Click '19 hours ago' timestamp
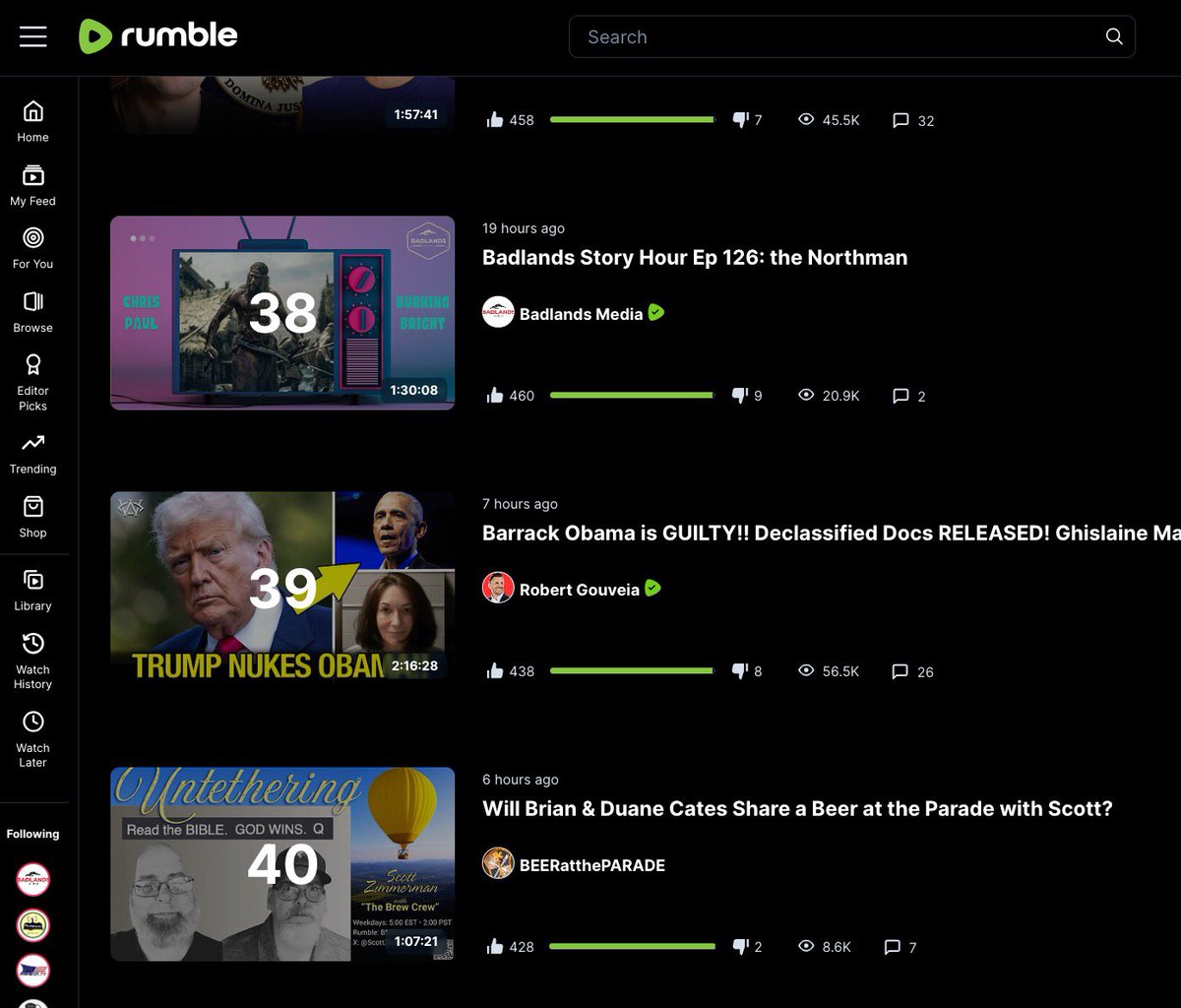 coord(524,228)
